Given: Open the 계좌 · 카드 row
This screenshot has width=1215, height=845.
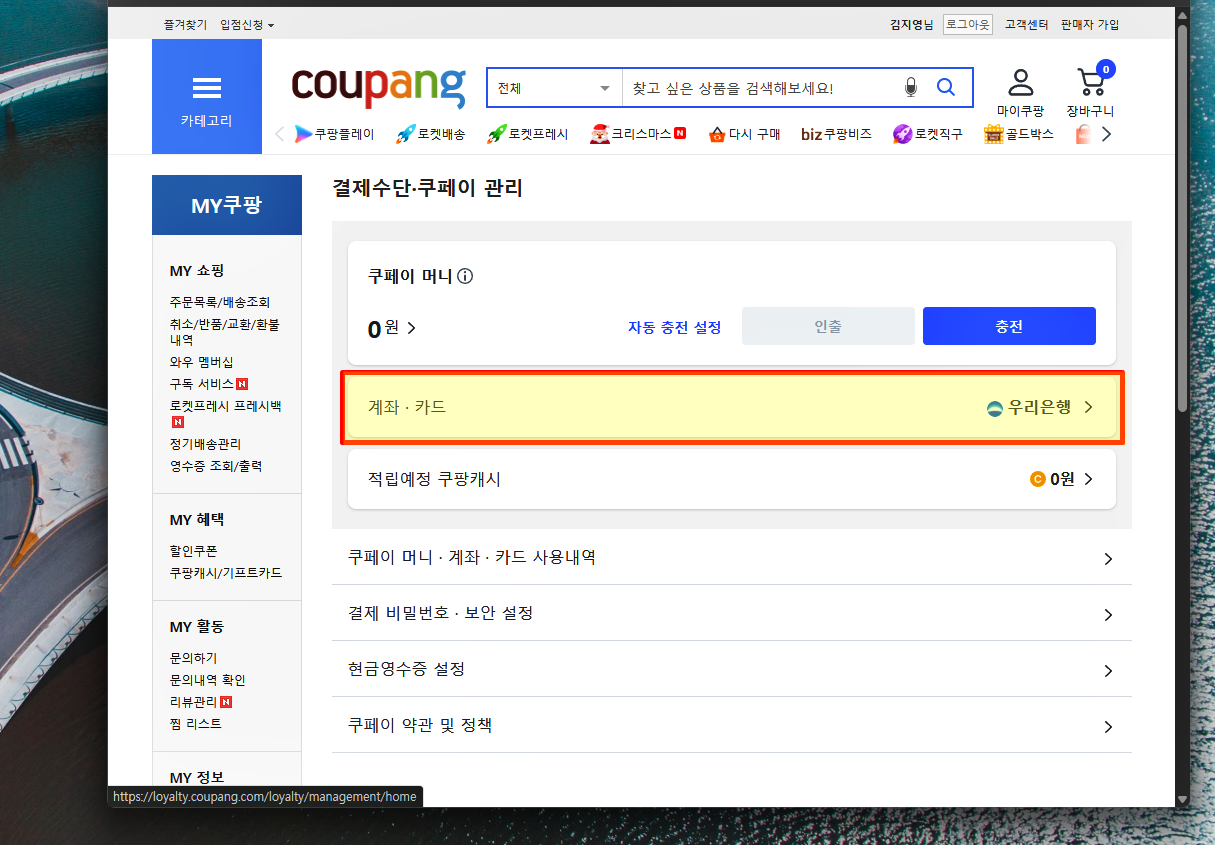Looking at the screenshot, I should coord(732,407).
